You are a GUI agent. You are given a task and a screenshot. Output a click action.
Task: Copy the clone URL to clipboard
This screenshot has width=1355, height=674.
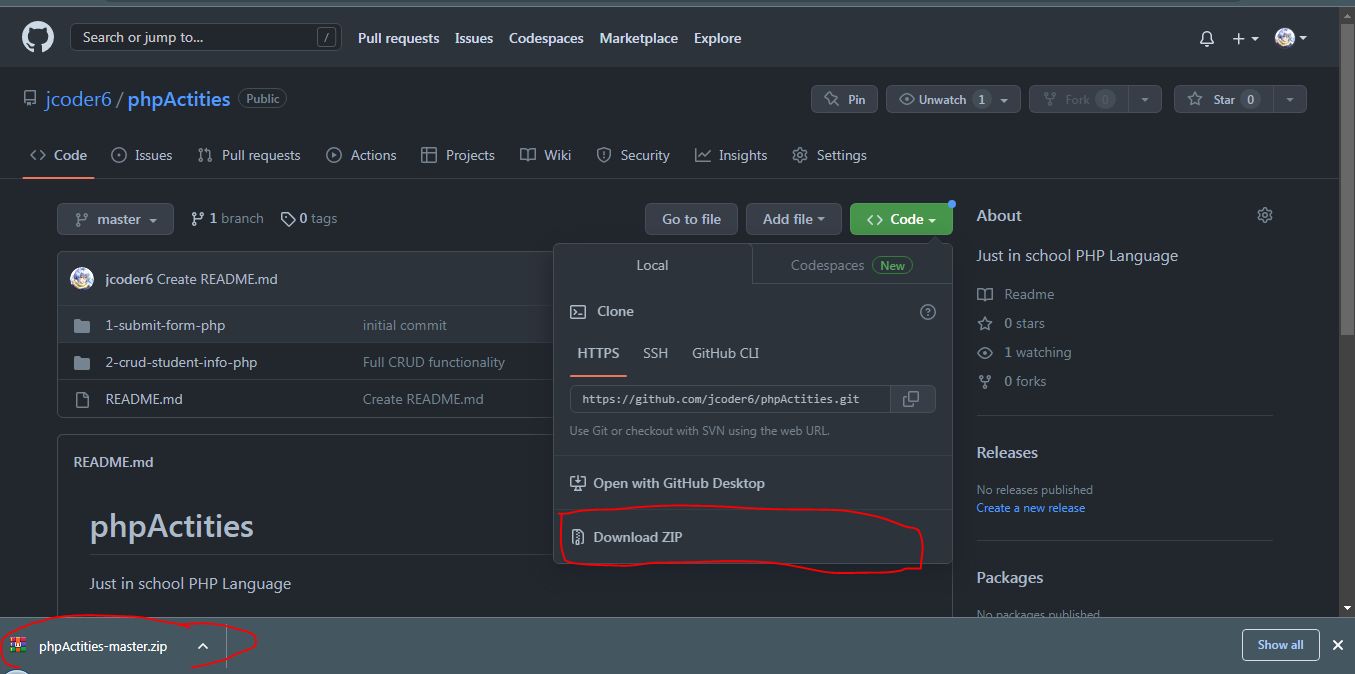[911, 399]
